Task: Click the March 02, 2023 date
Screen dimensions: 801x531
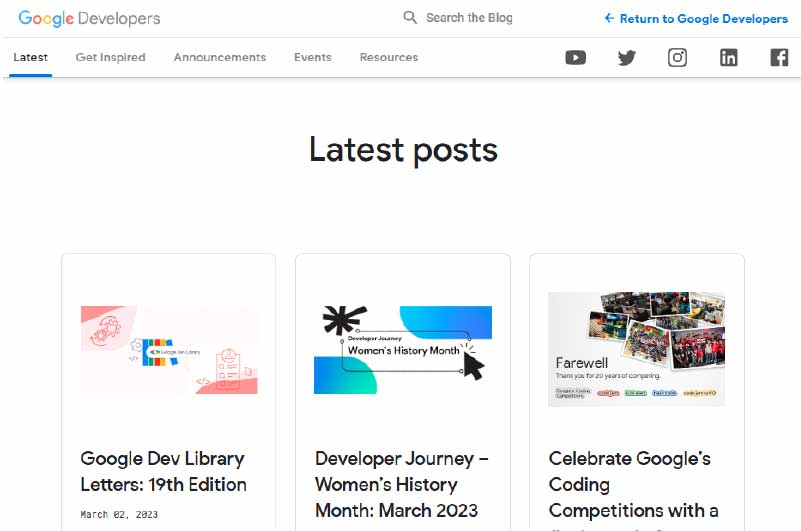Action: (x=119, y=515)
